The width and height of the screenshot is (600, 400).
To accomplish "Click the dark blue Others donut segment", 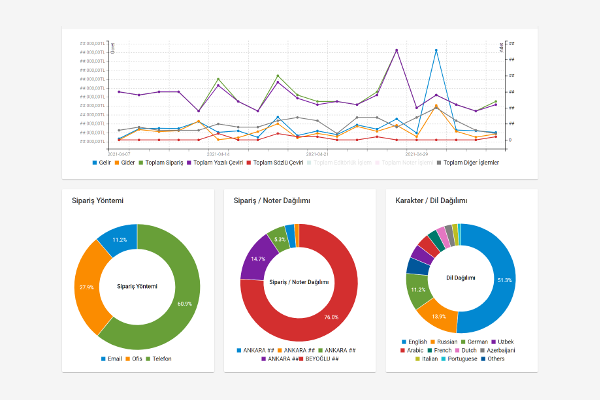I will [x=418, y=266].
